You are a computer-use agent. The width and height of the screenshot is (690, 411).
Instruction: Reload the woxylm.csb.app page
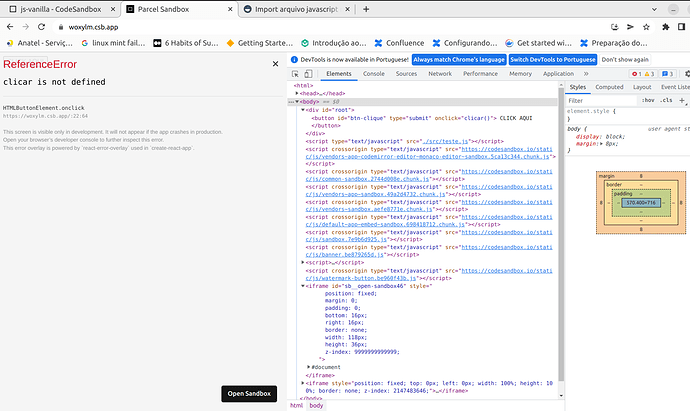41,27
